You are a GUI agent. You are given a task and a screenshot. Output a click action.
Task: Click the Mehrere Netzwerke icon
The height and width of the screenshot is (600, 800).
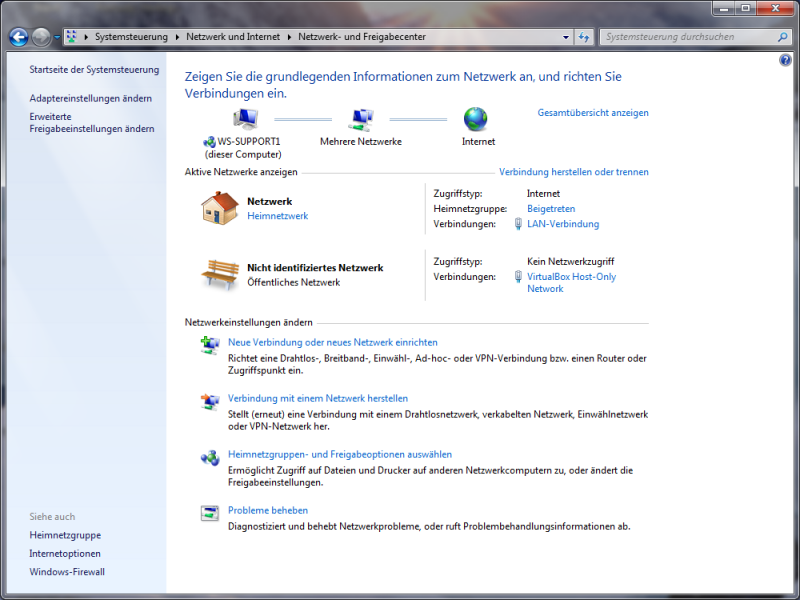[360, 120]
